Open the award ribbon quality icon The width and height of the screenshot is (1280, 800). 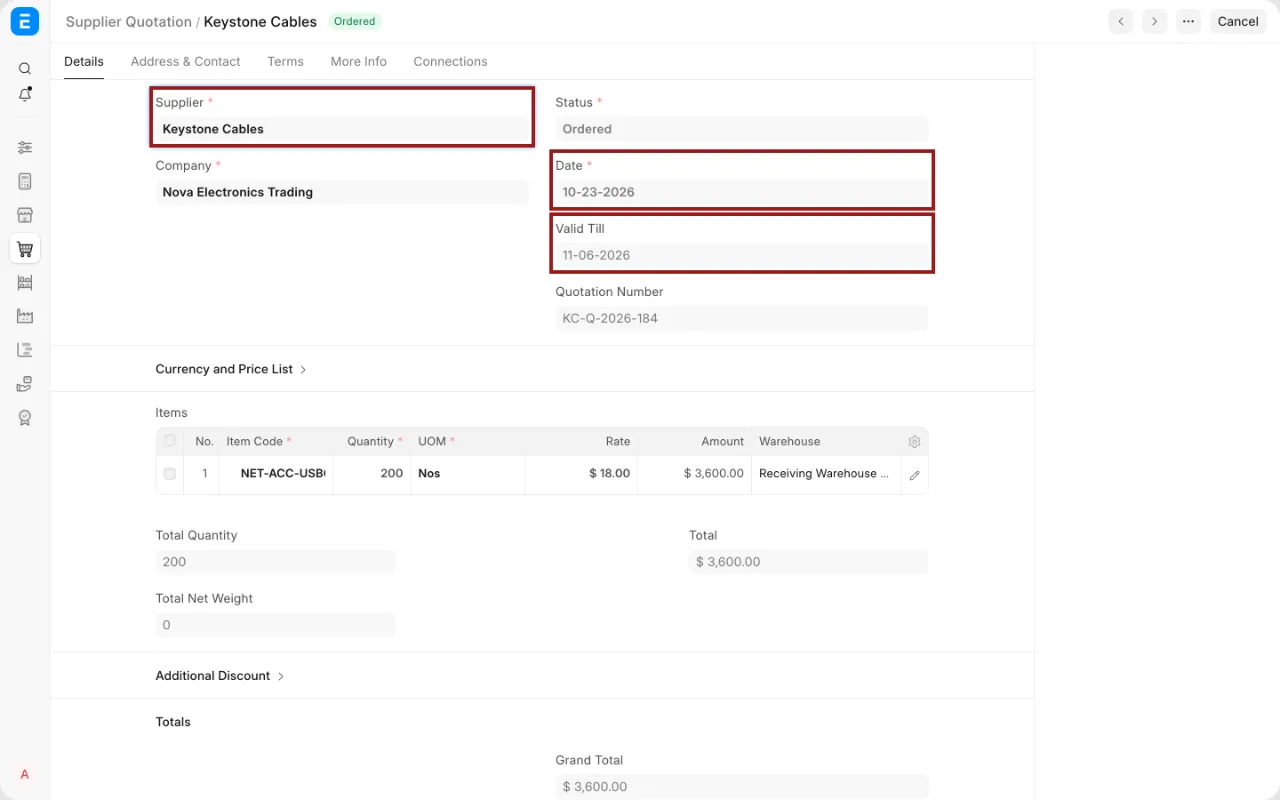(25, 418)
